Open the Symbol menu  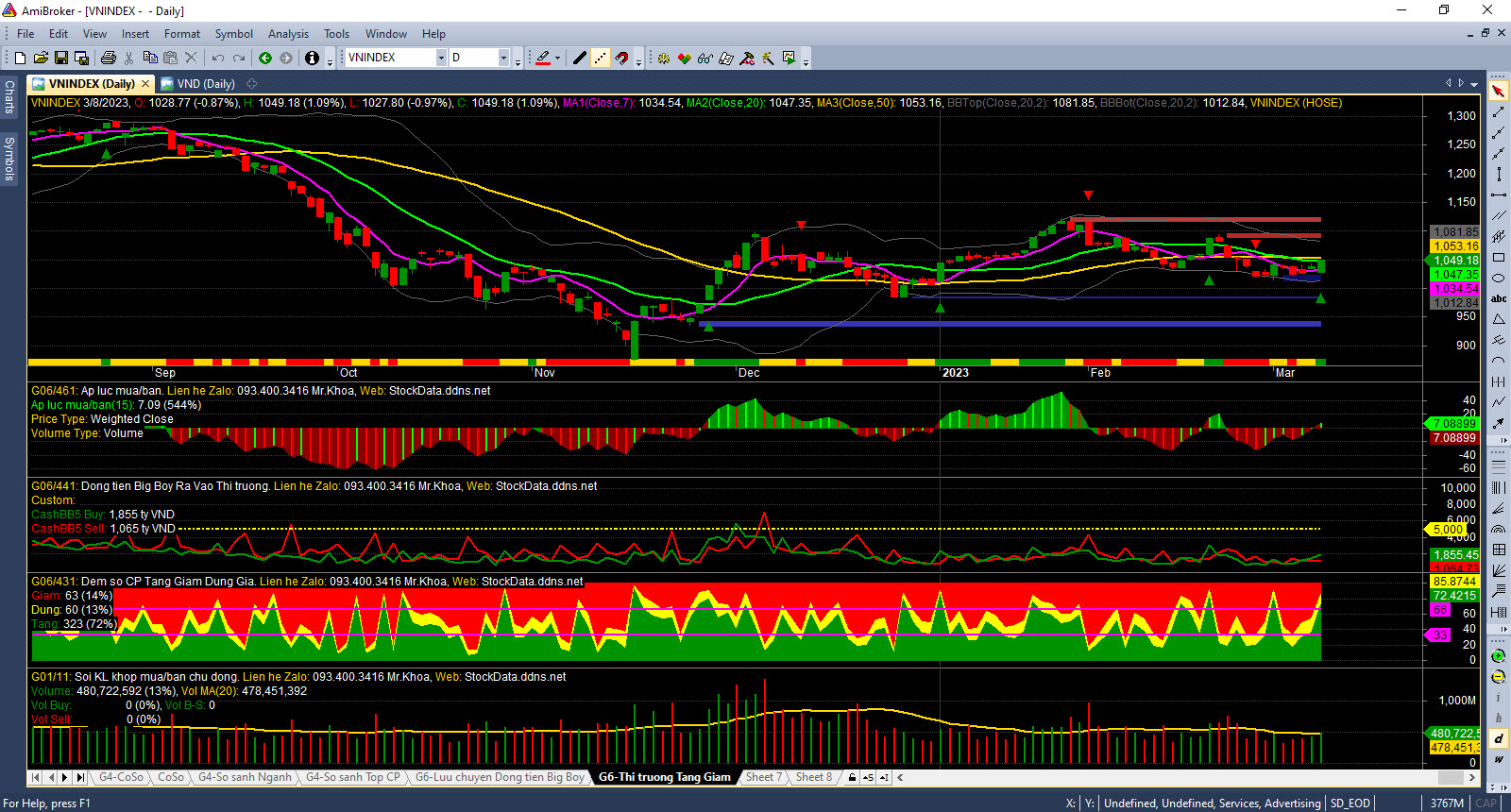point(233,33)
